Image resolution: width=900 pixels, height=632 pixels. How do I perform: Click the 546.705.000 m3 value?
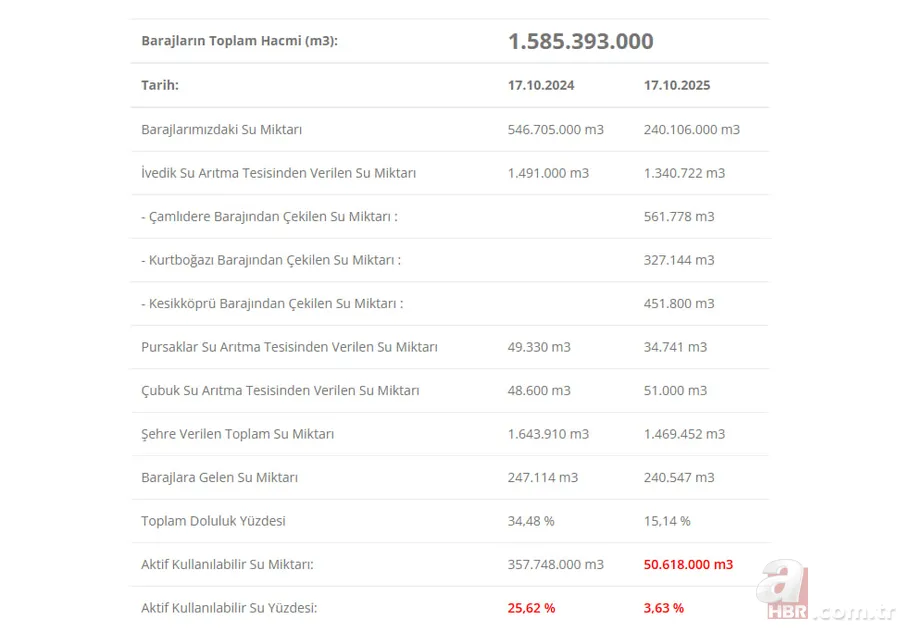[555, 129]
